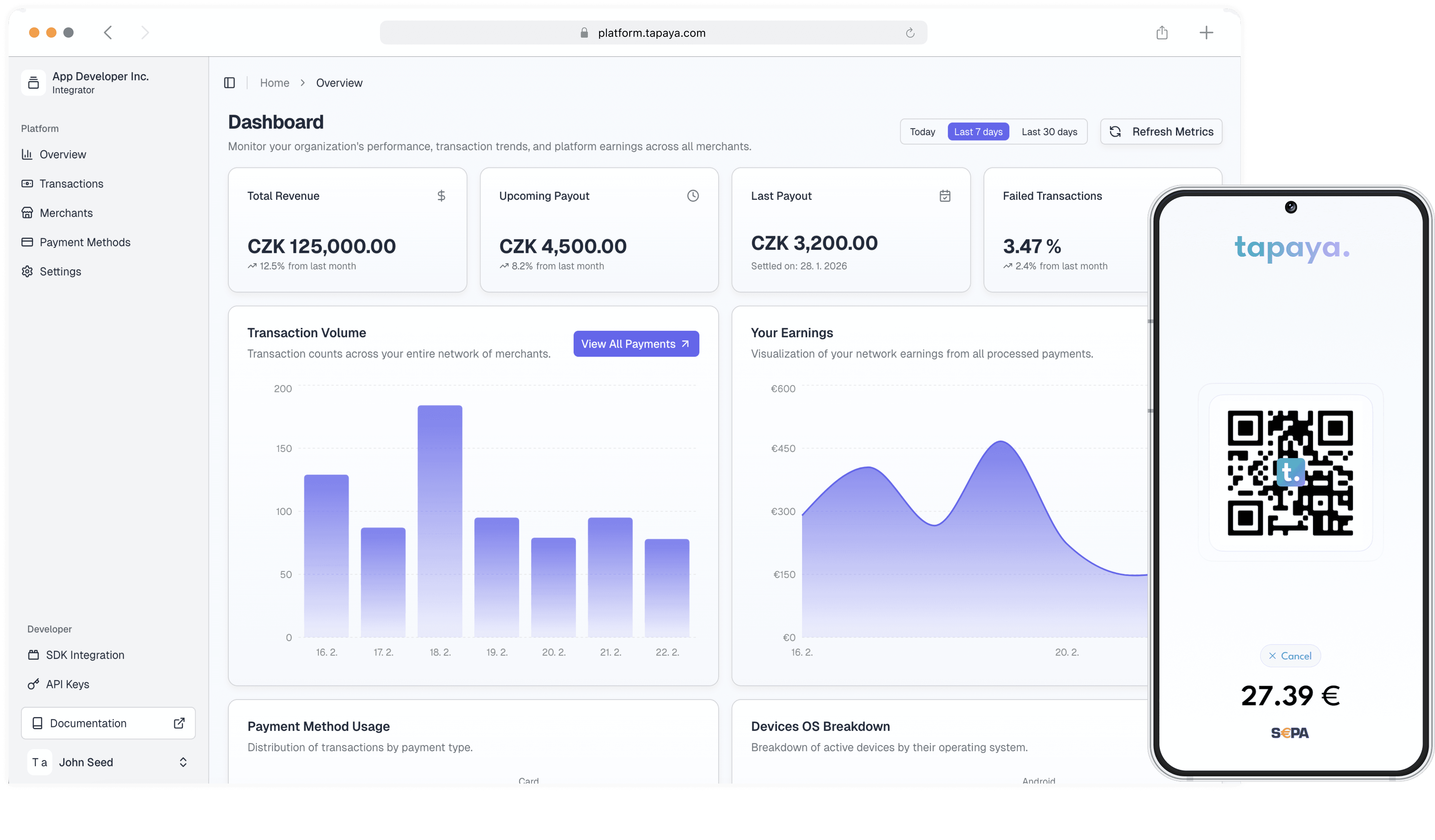Click the SDK Integration icon

34,654
